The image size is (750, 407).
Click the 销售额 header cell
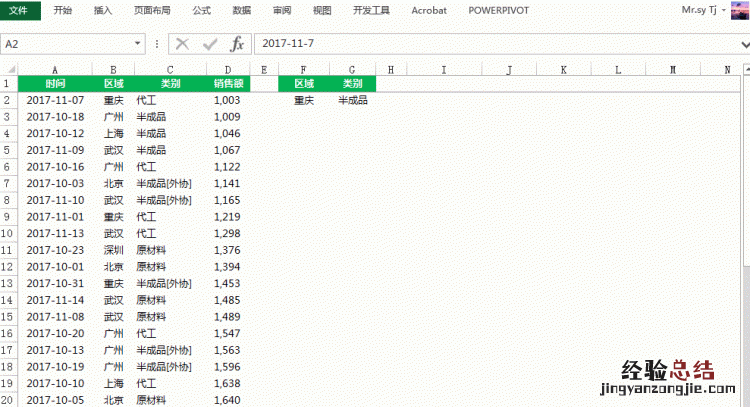click(x=227, y=84)
